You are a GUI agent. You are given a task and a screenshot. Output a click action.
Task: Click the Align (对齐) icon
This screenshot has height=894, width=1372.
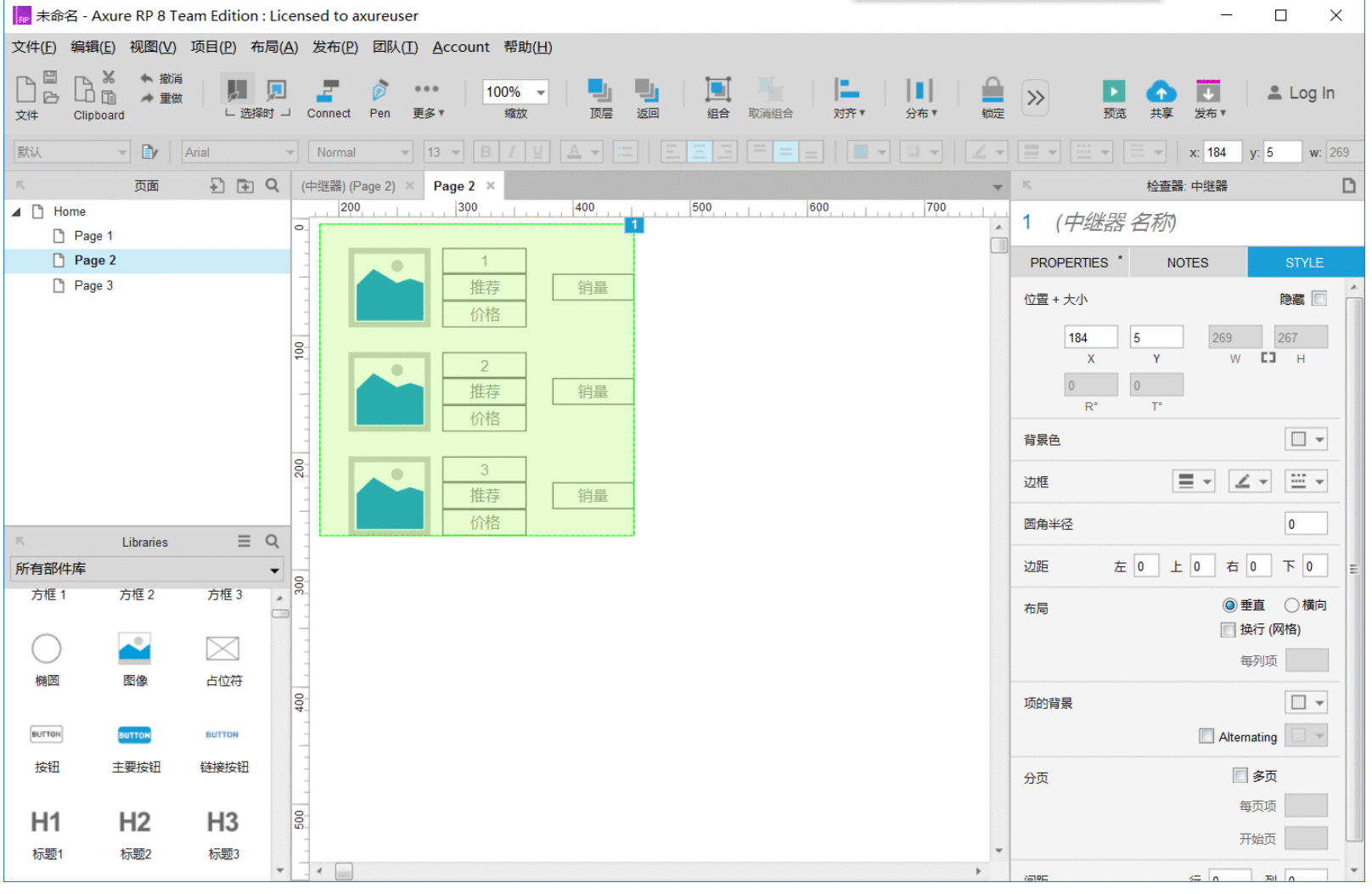click(x=846, y=90)
